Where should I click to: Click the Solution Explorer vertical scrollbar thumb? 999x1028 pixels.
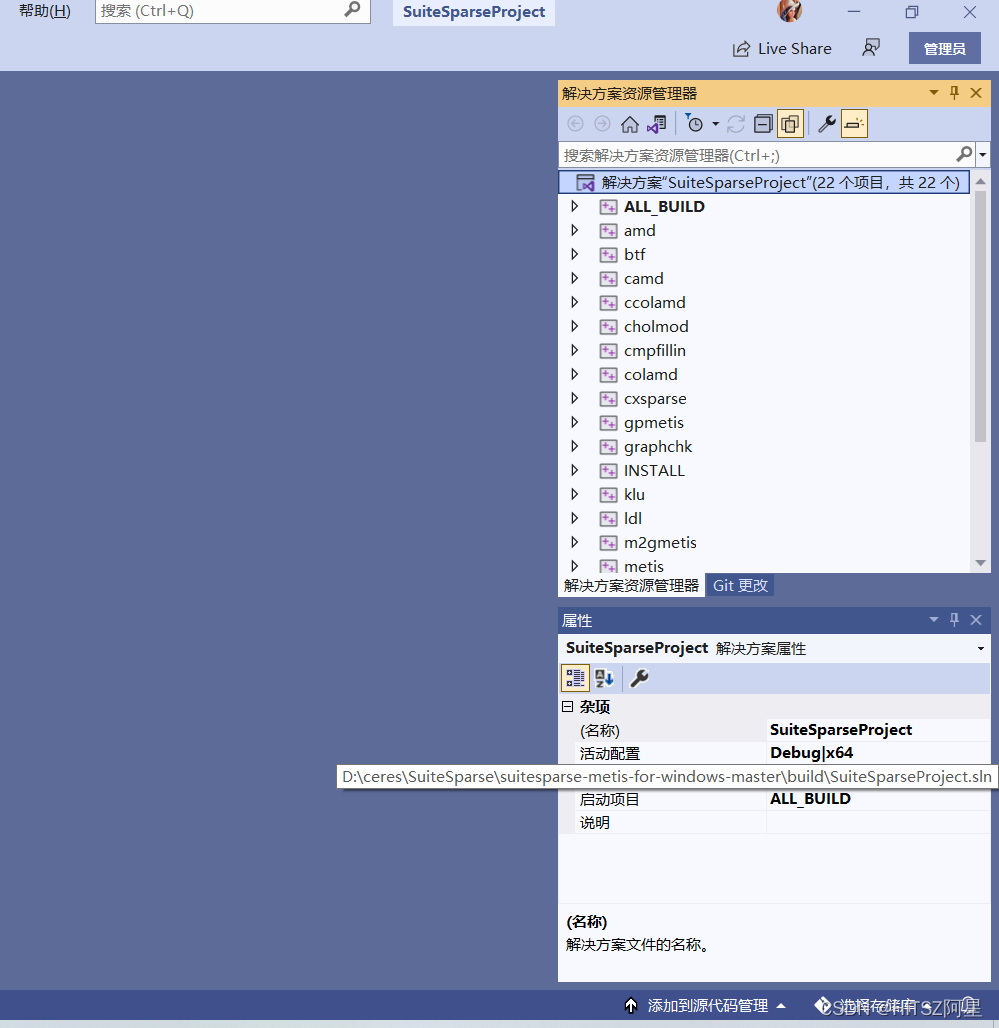click(x=980, y=316)
